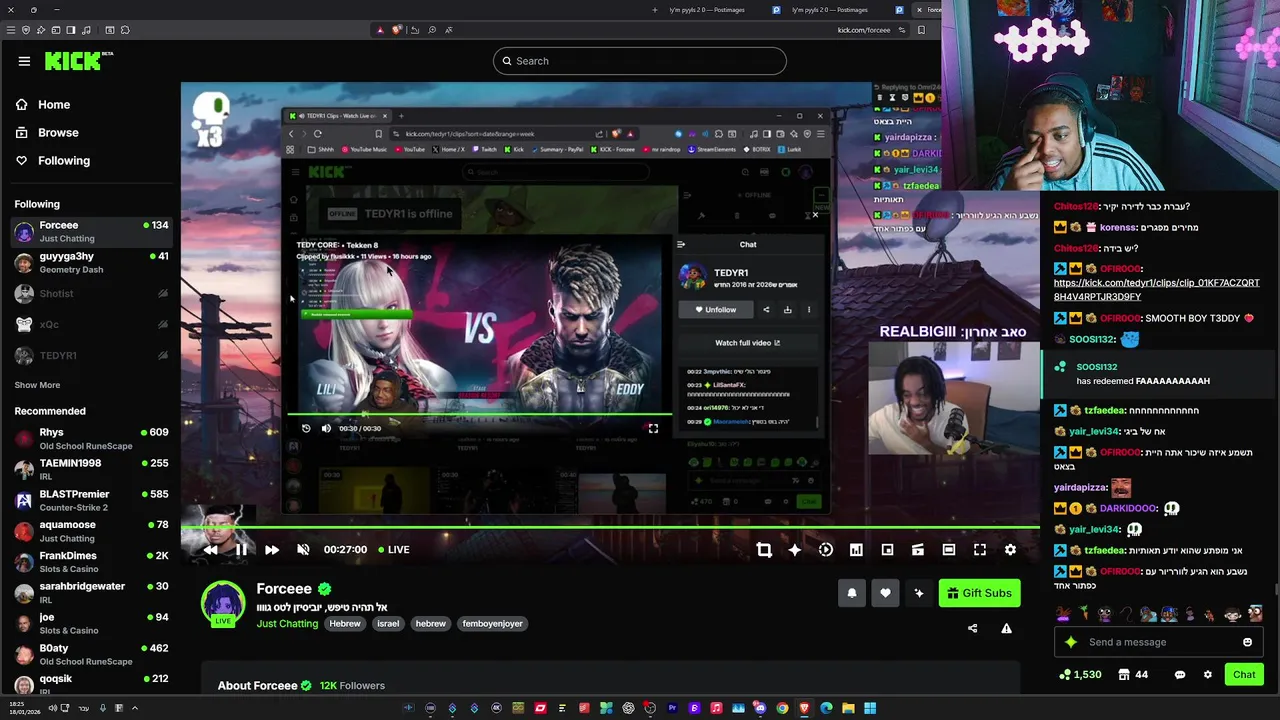Click the kick.com/forceee address bar
Viewport: 1280px width, 720px height.
click(864, 30)
